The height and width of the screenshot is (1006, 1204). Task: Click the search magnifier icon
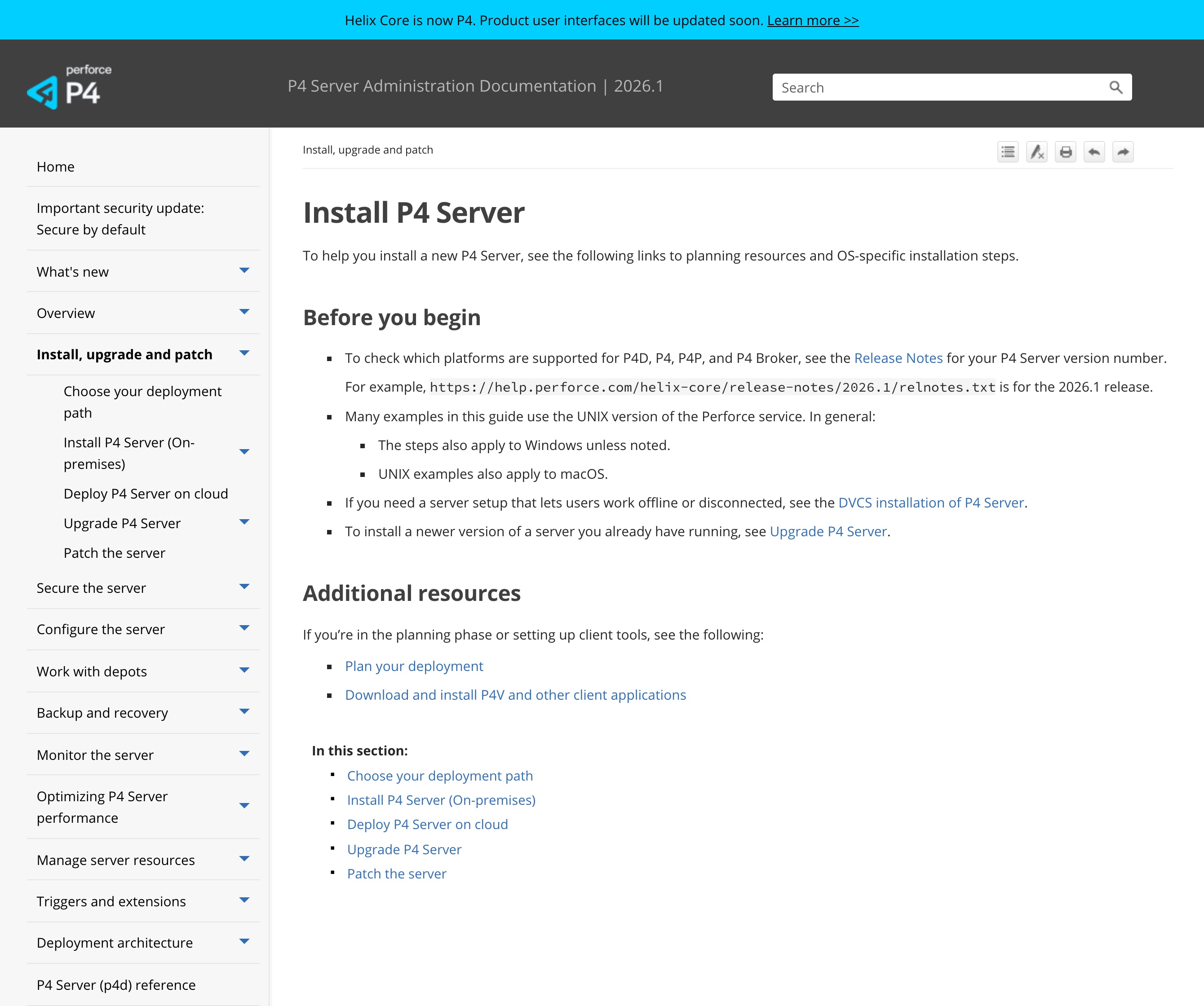pyautogui.click(x=1115, y=87)
